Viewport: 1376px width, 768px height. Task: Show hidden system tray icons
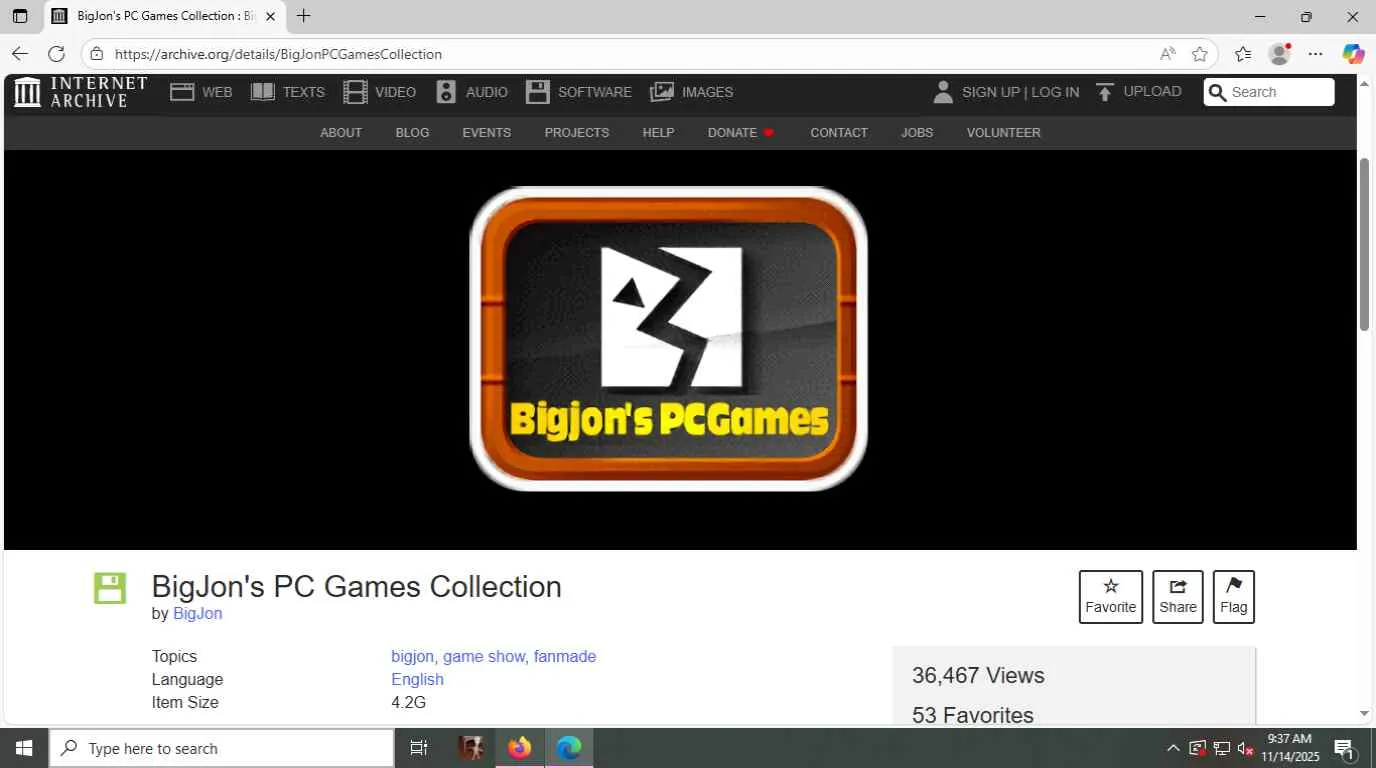(1173, 748)
